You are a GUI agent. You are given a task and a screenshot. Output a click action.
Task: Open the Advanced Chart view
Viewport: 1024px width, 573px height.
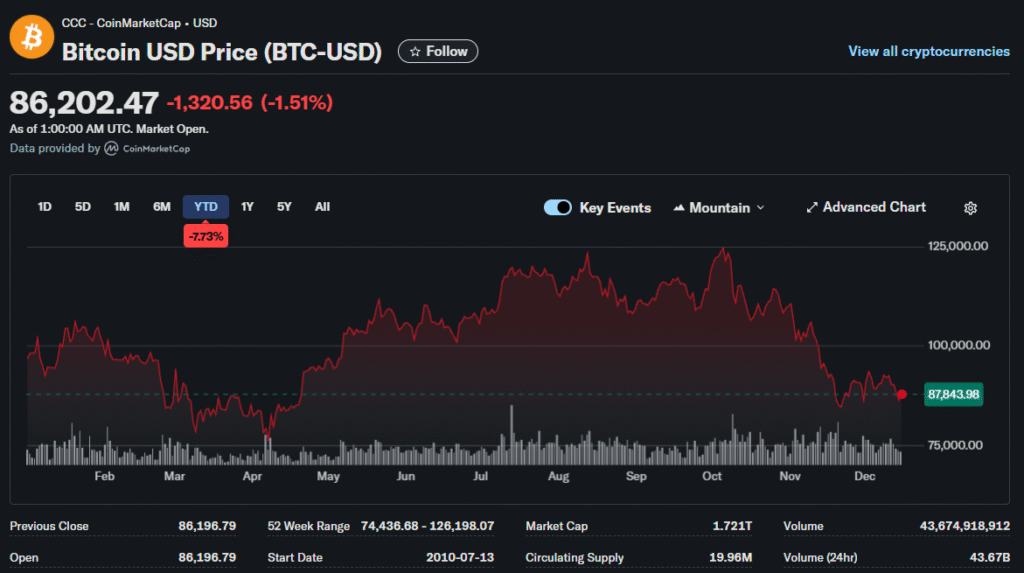point(866,207)
